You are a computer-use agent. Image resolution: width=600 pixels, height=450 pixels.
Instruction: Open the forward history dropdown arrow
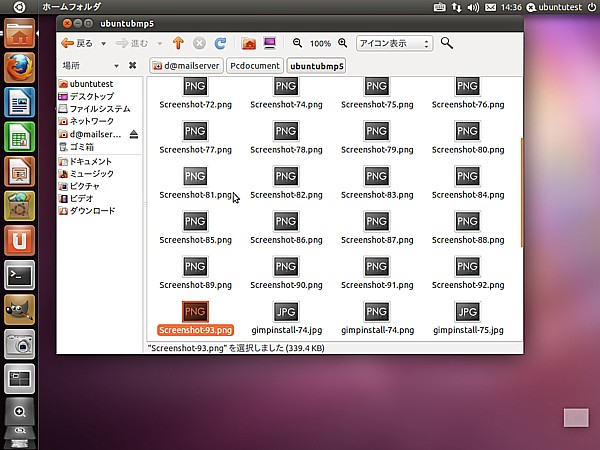(159, 44)
